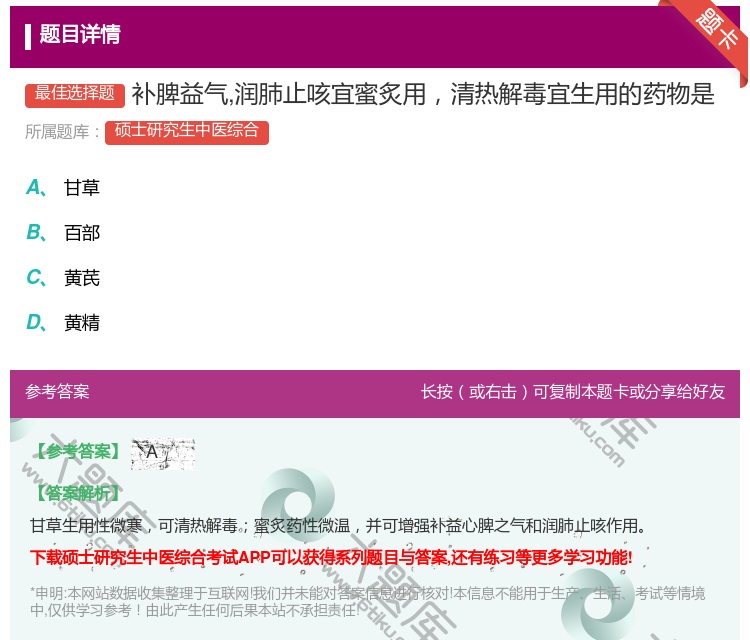
Task: Click the 参考答案 section heading
Action: point(57,392)
